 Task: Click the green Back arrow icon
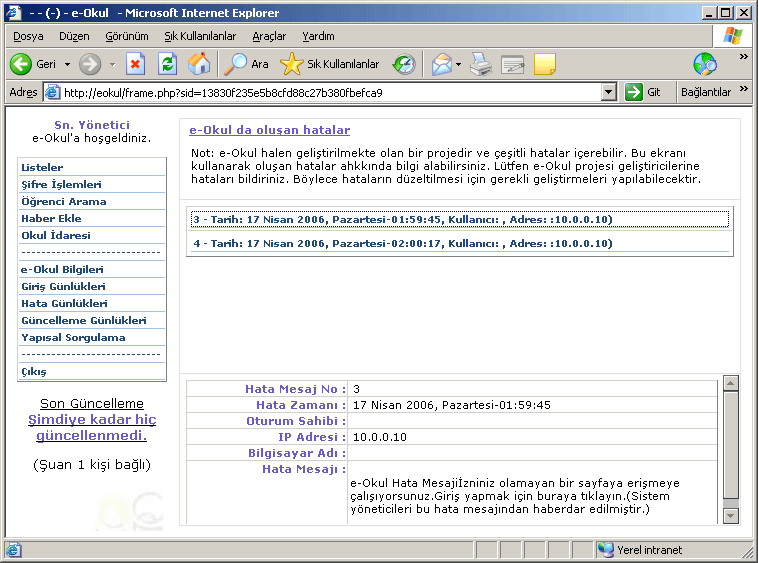click(21, 64)
